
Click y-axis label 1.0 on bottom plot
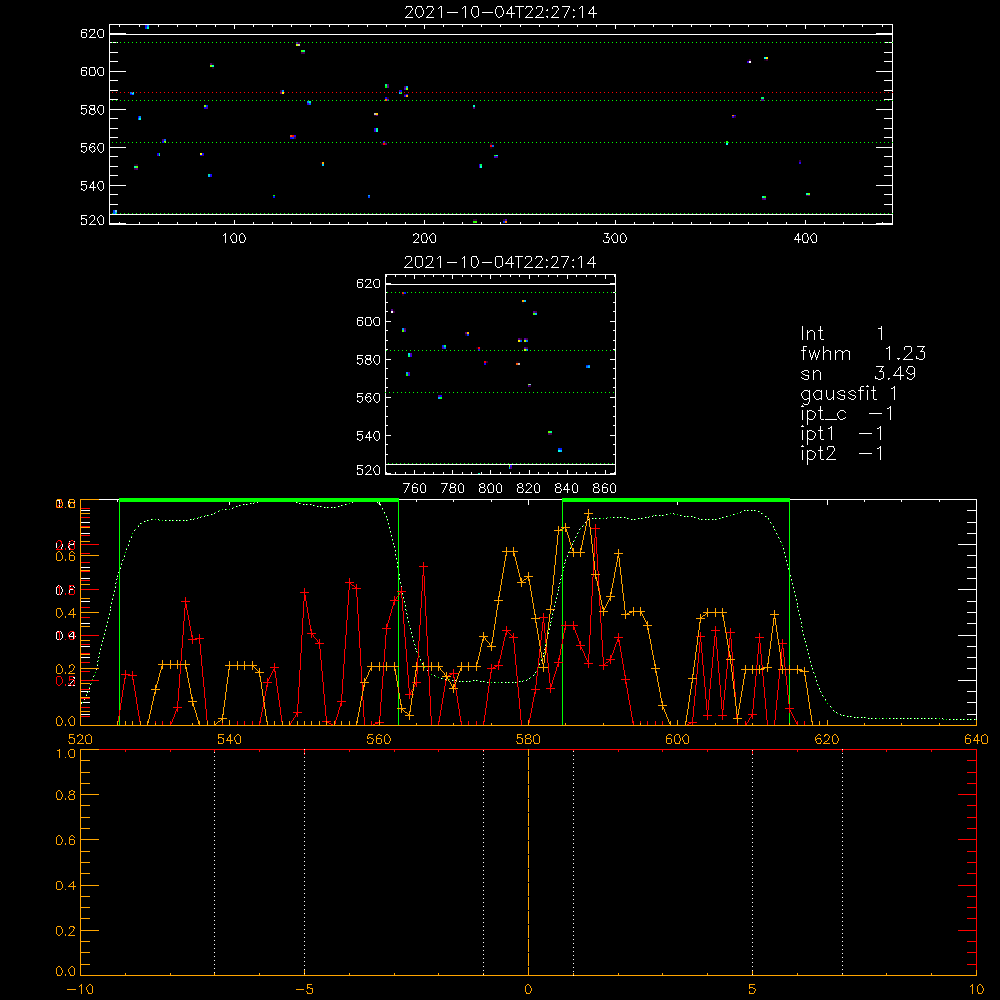click(66, 754)
